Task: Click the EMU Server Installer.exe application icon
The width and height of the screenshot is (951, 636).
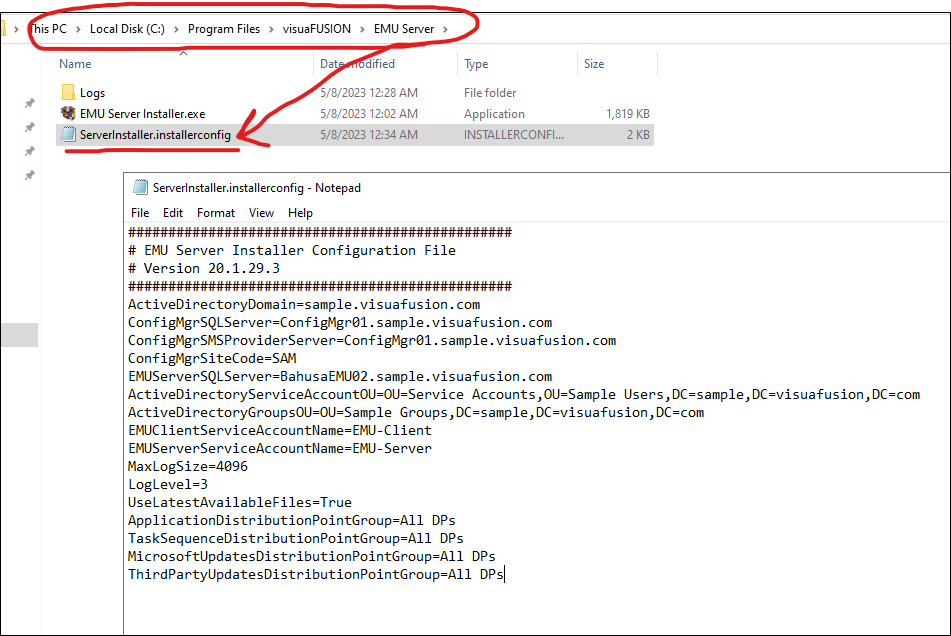Action: (x=68, y=113)
